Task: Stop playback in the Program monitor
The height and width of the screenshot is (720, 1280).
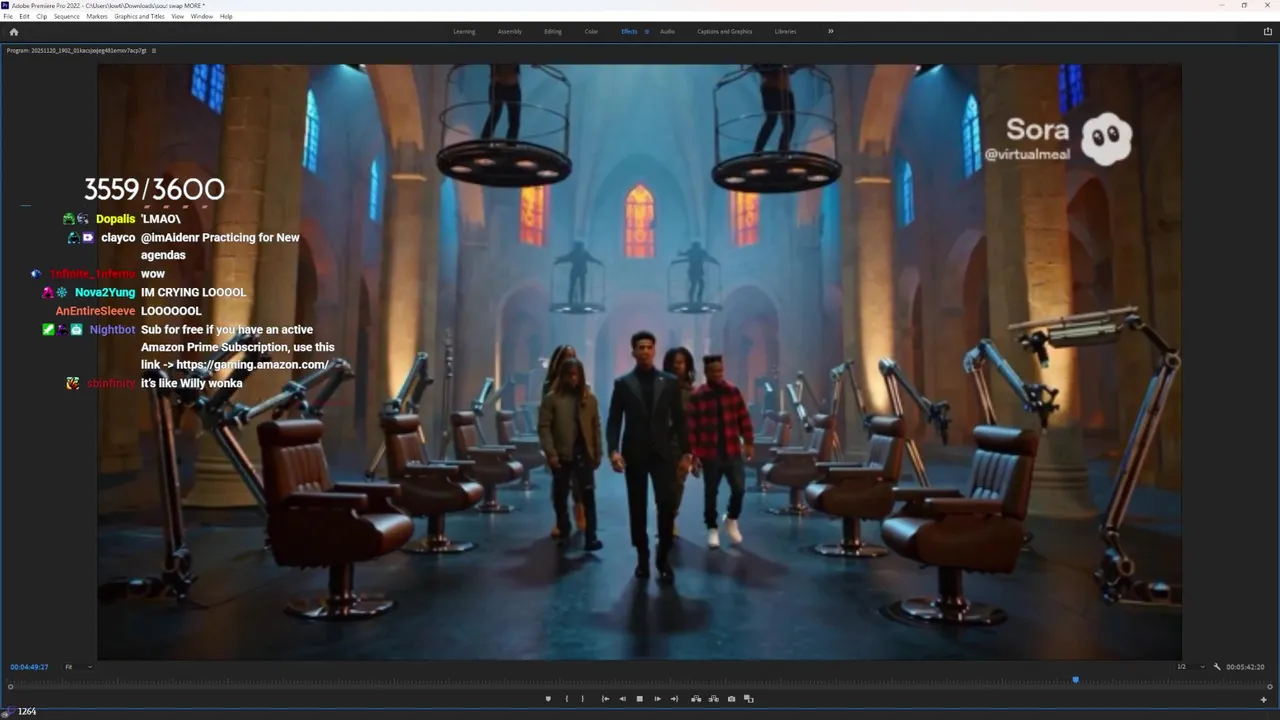Action: tap(640, 699)
